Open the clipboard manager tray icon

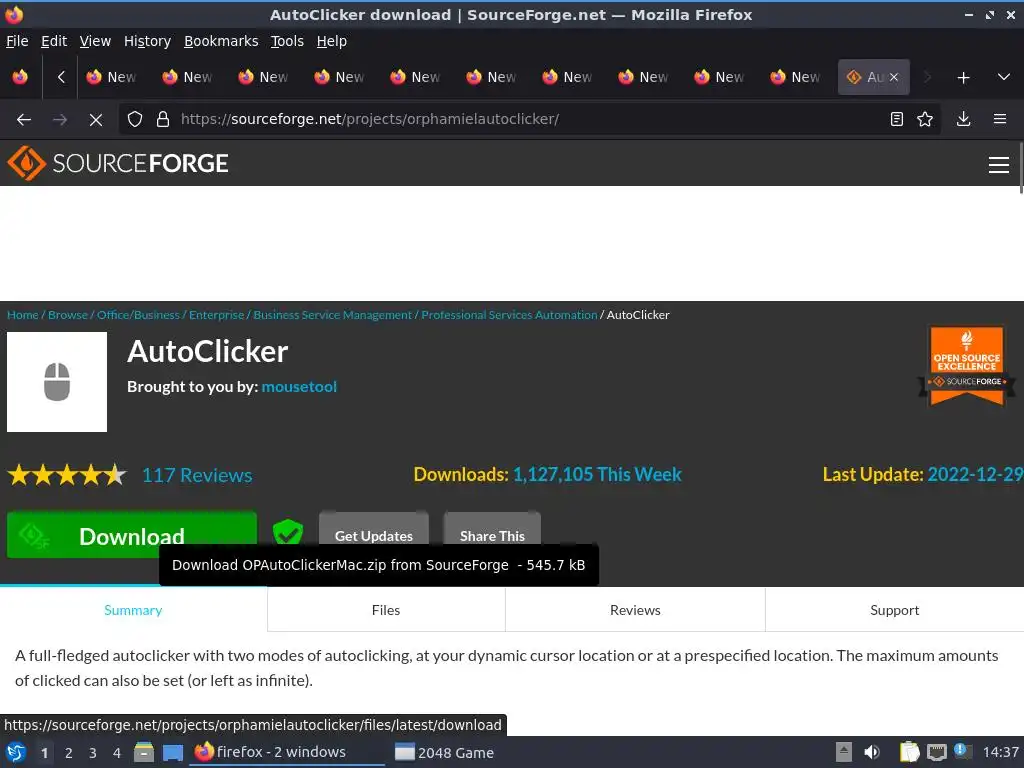(909, 752)
